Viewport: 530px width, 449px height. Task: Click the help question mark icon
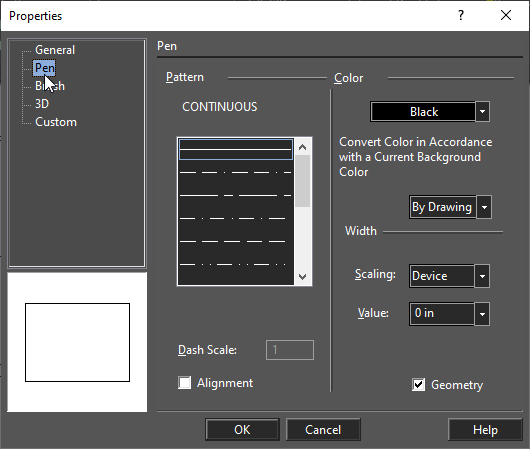(x=461, y=15)
